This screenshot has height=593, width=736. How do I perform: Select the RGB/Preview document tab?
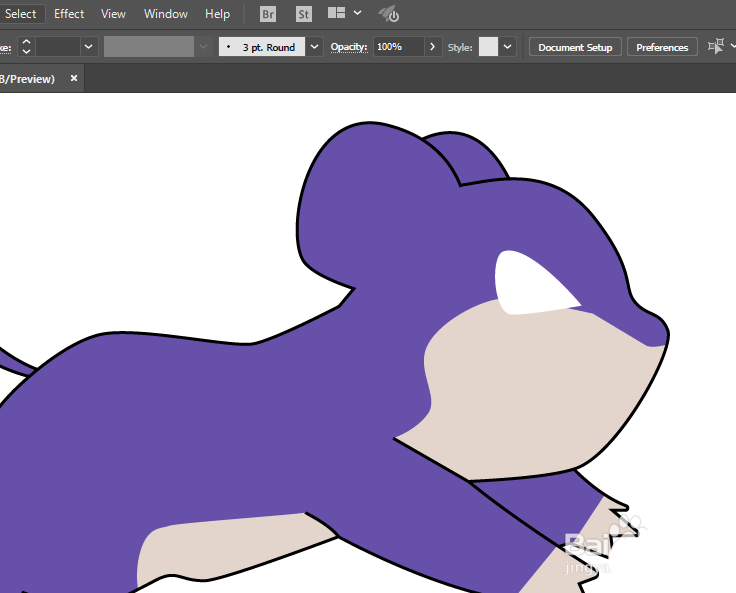(27, 79)
